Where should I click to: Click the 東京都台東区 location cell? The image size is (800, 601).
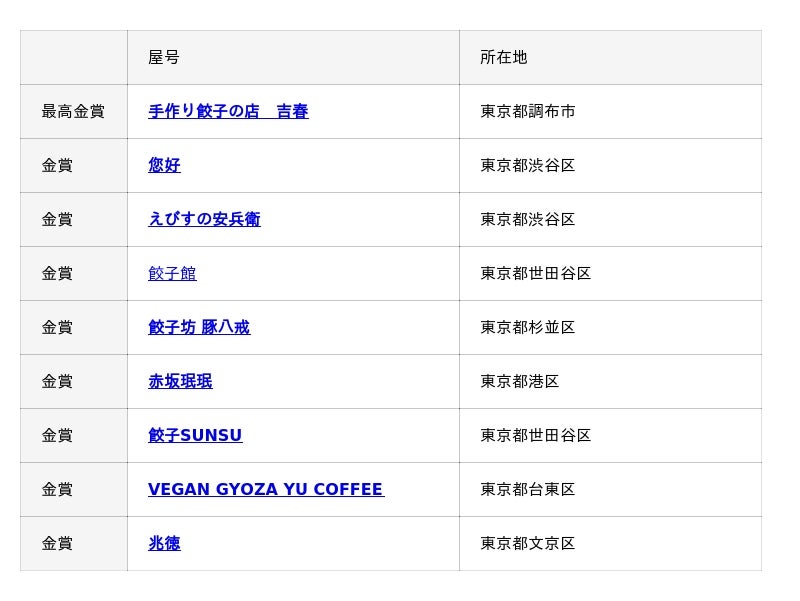tap(610, 490)
